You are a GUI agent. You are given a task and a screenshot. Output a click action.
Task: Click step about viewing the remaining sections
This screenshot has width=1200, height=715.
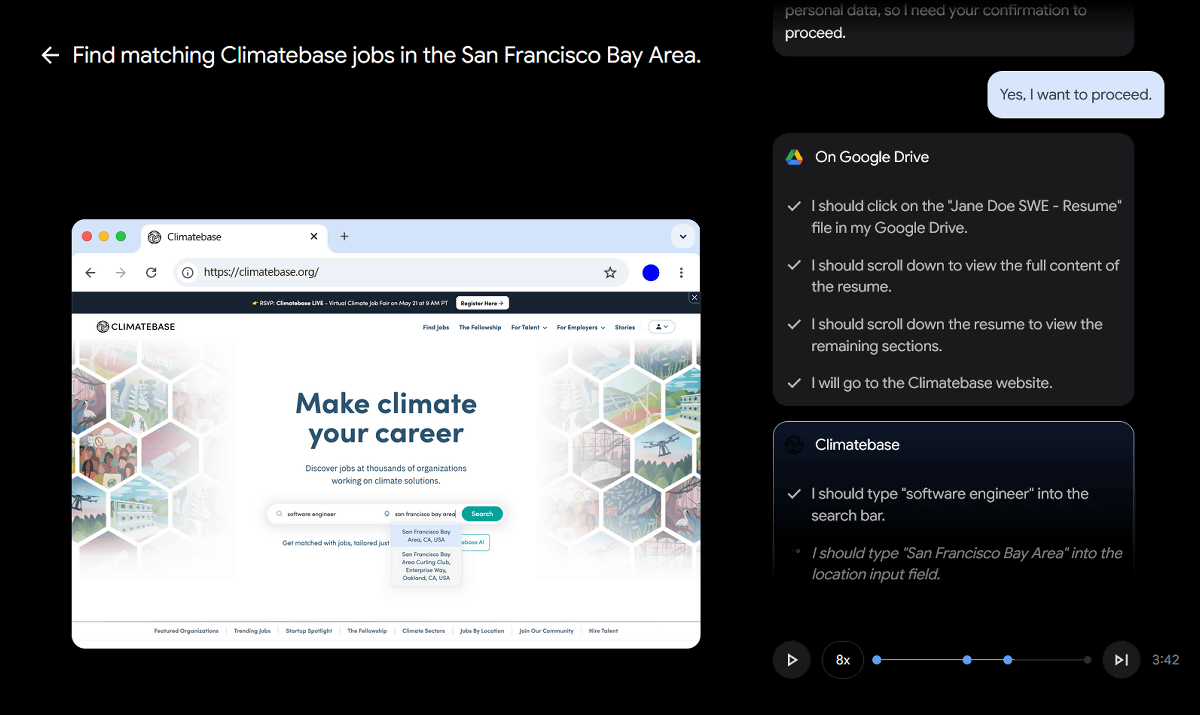957,335
